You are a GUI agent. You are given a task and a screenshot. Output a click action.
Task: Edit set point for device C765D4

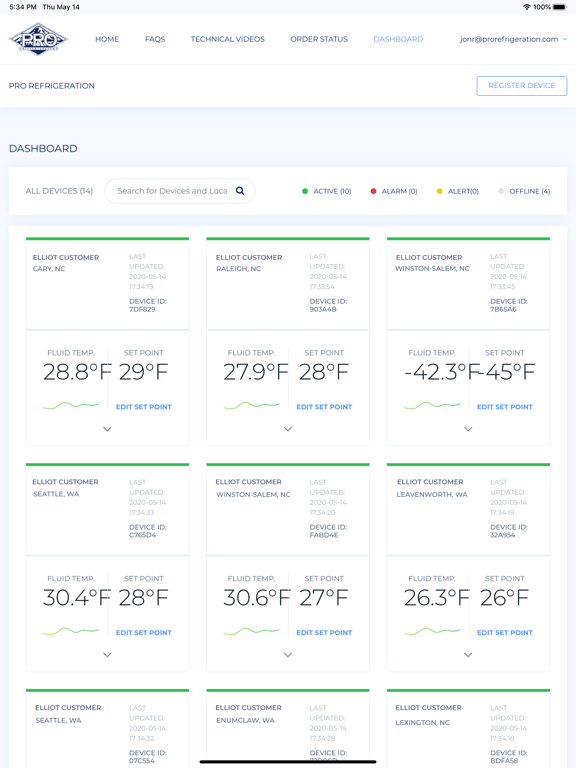[x=144, y=632]
